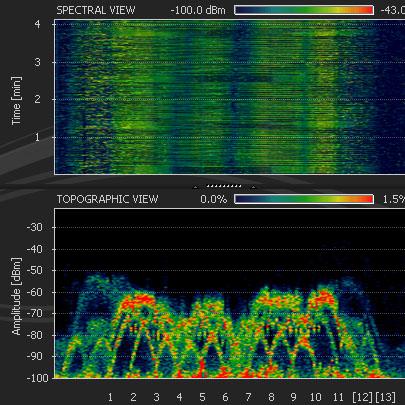Click the 4 minute time axis label
This screenshot has height=405, width=405.
[37, 24]
